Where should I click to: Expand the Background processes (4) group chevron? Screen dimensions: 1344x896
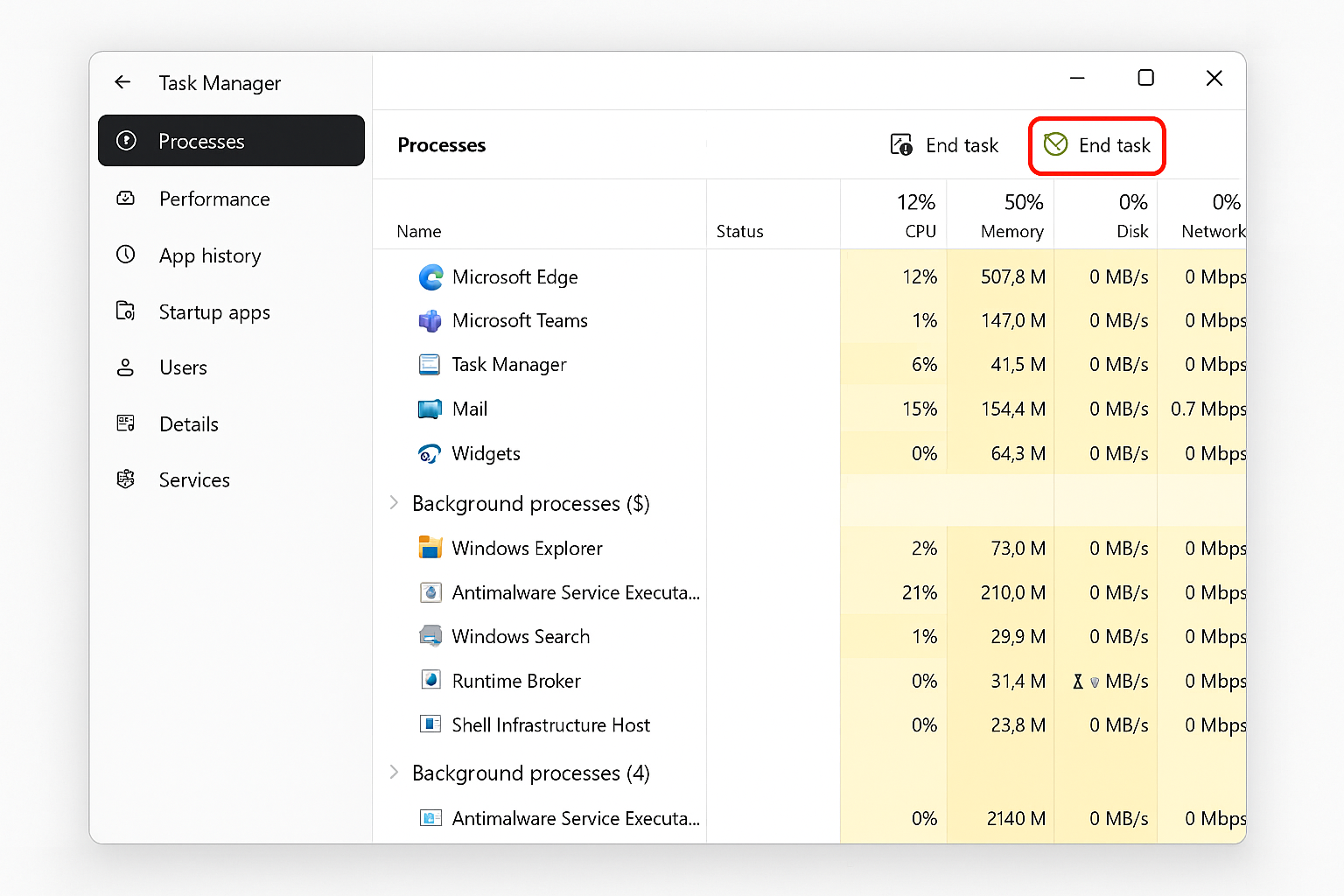394,772
